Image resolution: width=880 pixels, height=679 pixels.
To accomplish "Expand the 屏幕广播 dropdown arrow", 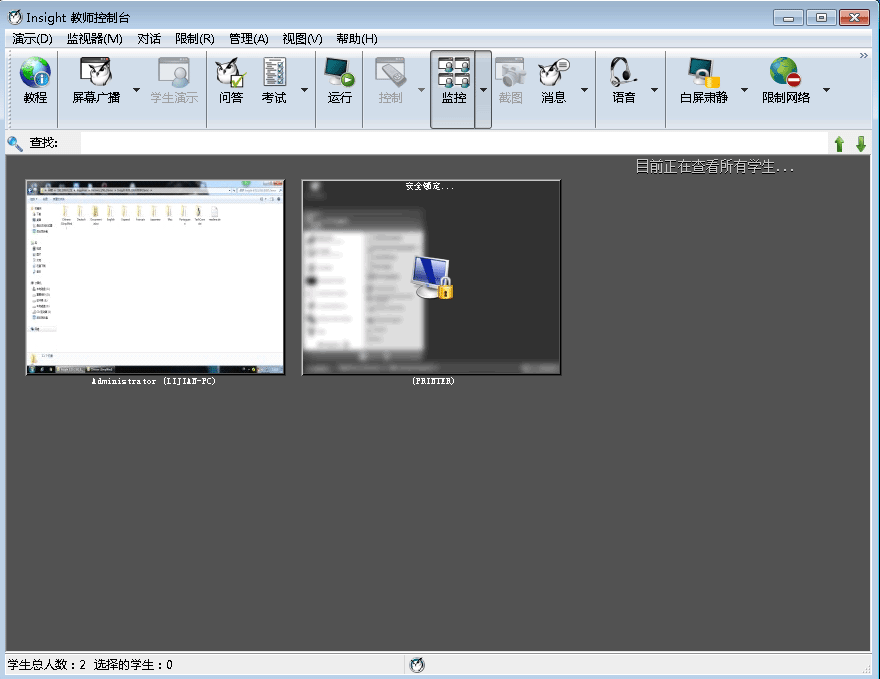I will [136, 90].
